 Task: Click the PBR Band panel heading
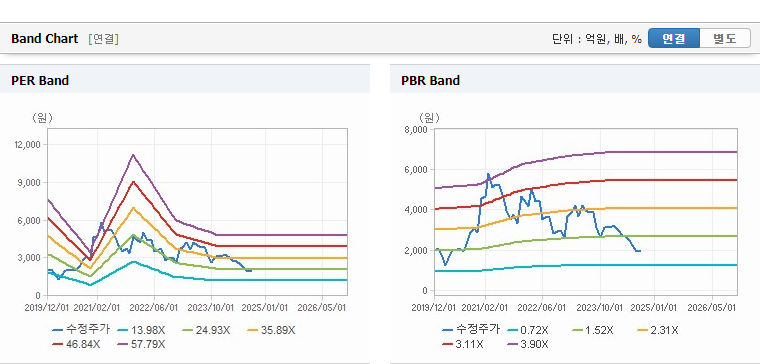[430, 80]
